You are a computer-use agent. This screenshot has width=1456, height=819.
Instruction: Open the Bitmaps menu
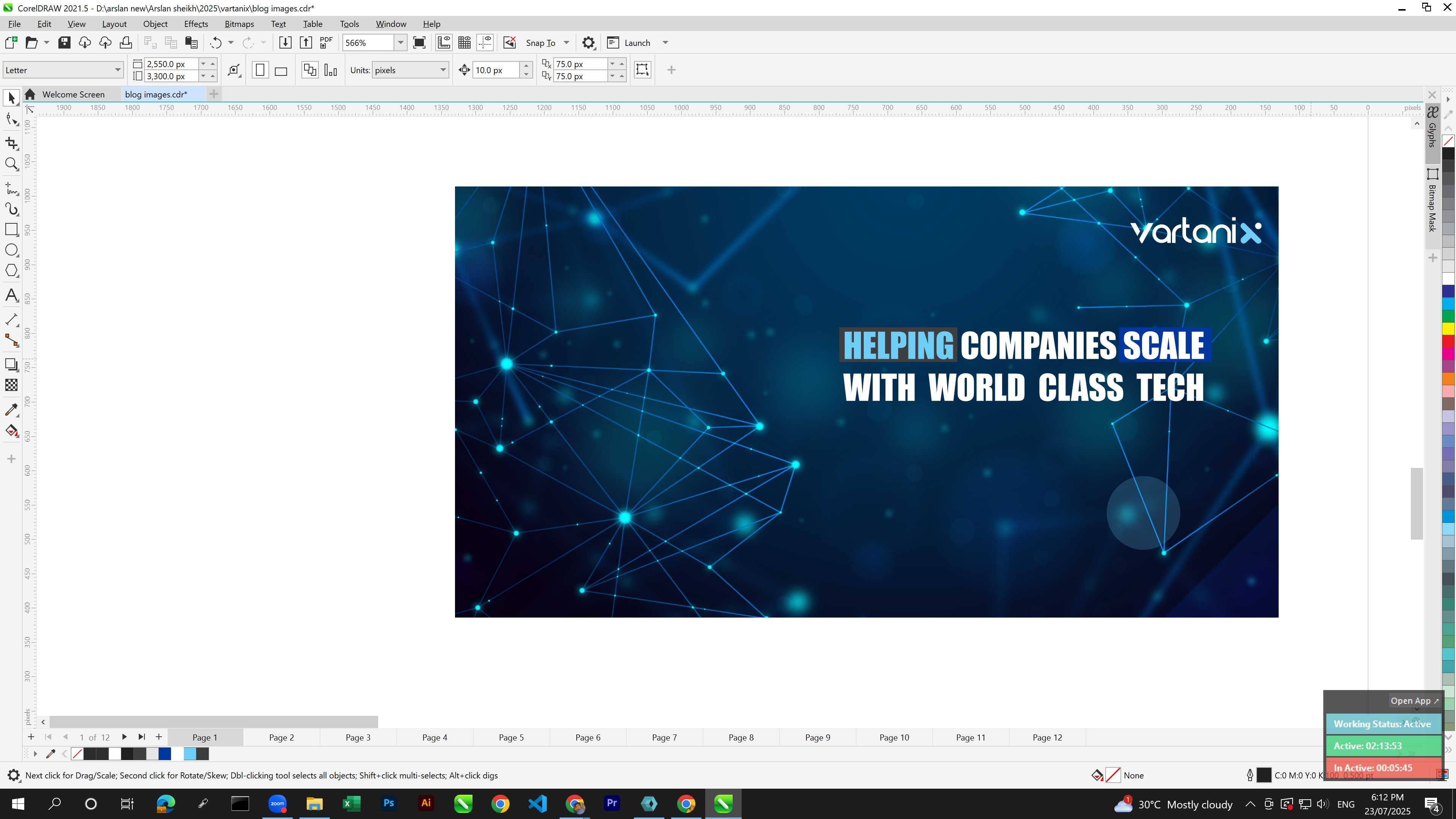239,24
